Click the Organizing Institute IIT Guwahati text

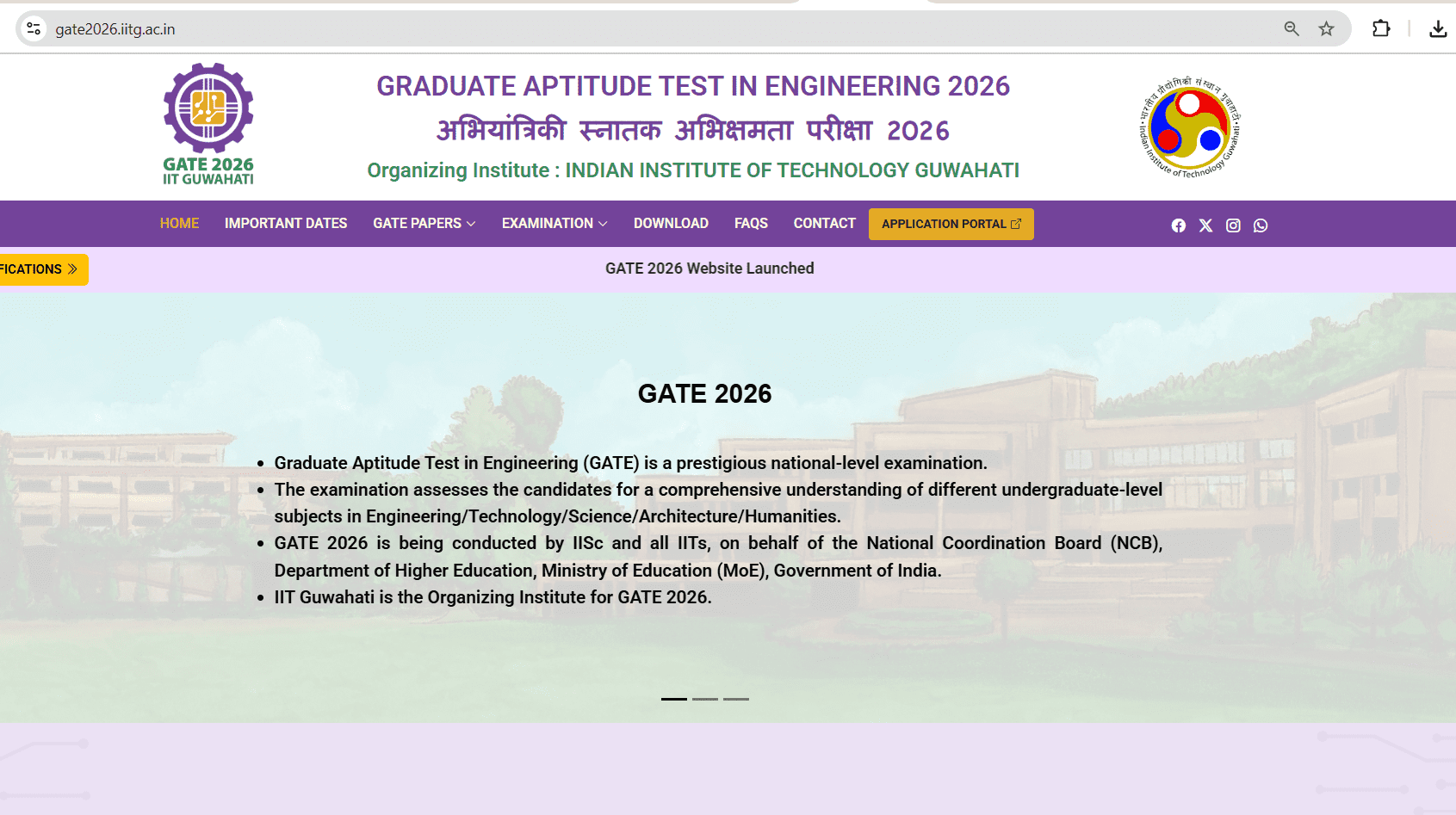[x=693, y=170]
